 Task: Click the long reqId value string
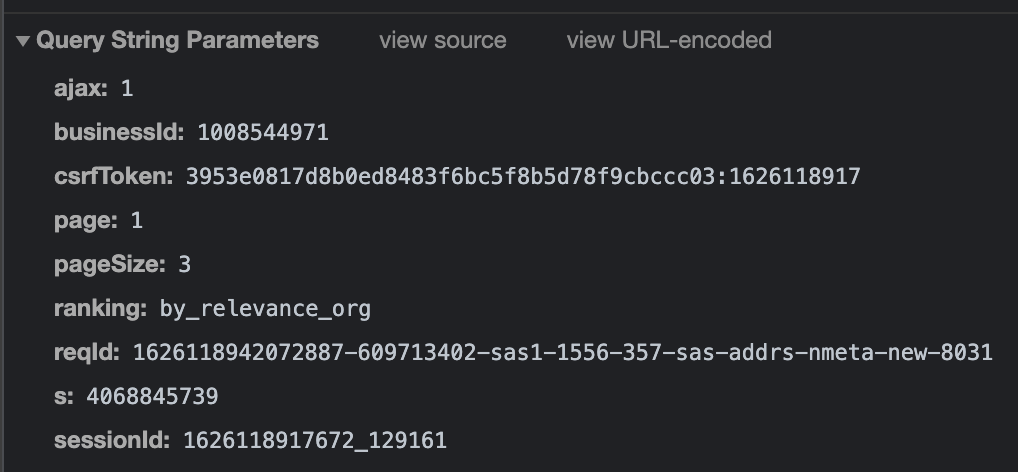tap(562, 352)
